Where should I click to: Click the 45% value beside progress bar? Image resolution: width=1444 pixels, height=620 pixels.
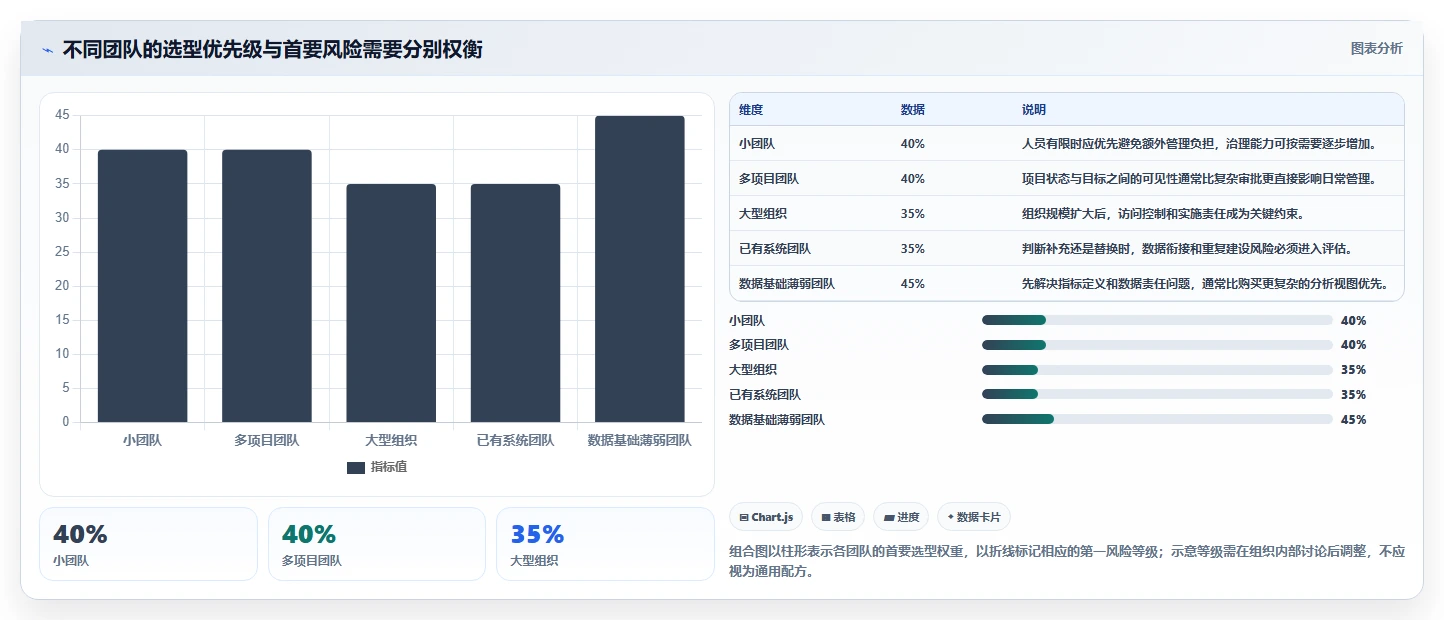pos(1353,420)
